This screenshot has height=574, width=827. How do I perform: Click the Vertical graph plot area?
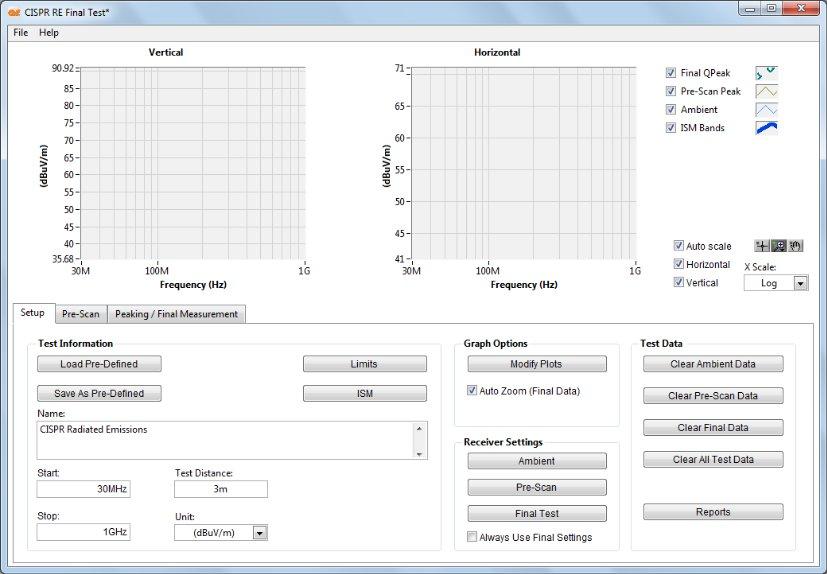[193, 164]
